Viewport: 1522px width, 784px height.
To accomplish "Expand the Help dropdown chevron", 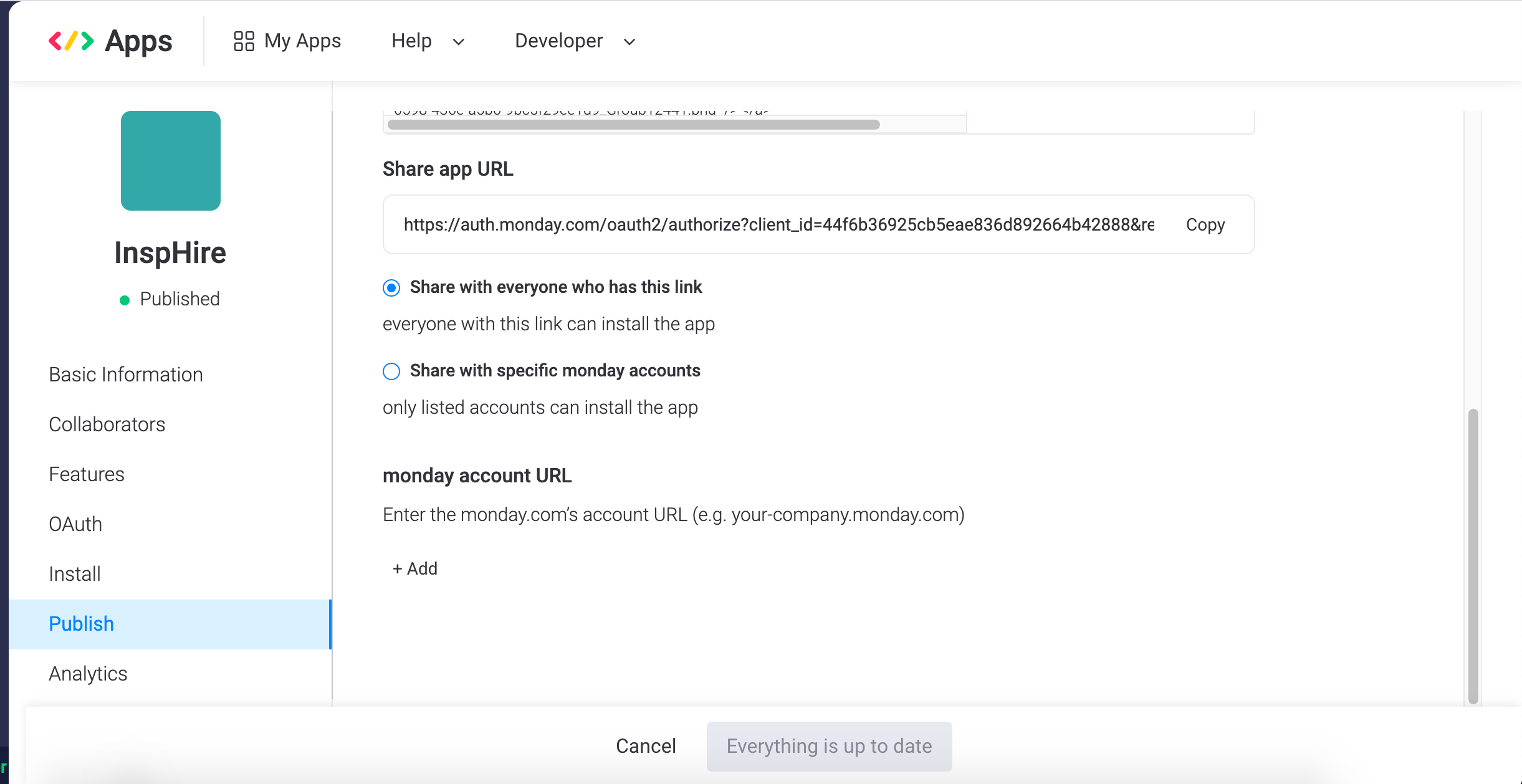I will (x=459, y=42).
